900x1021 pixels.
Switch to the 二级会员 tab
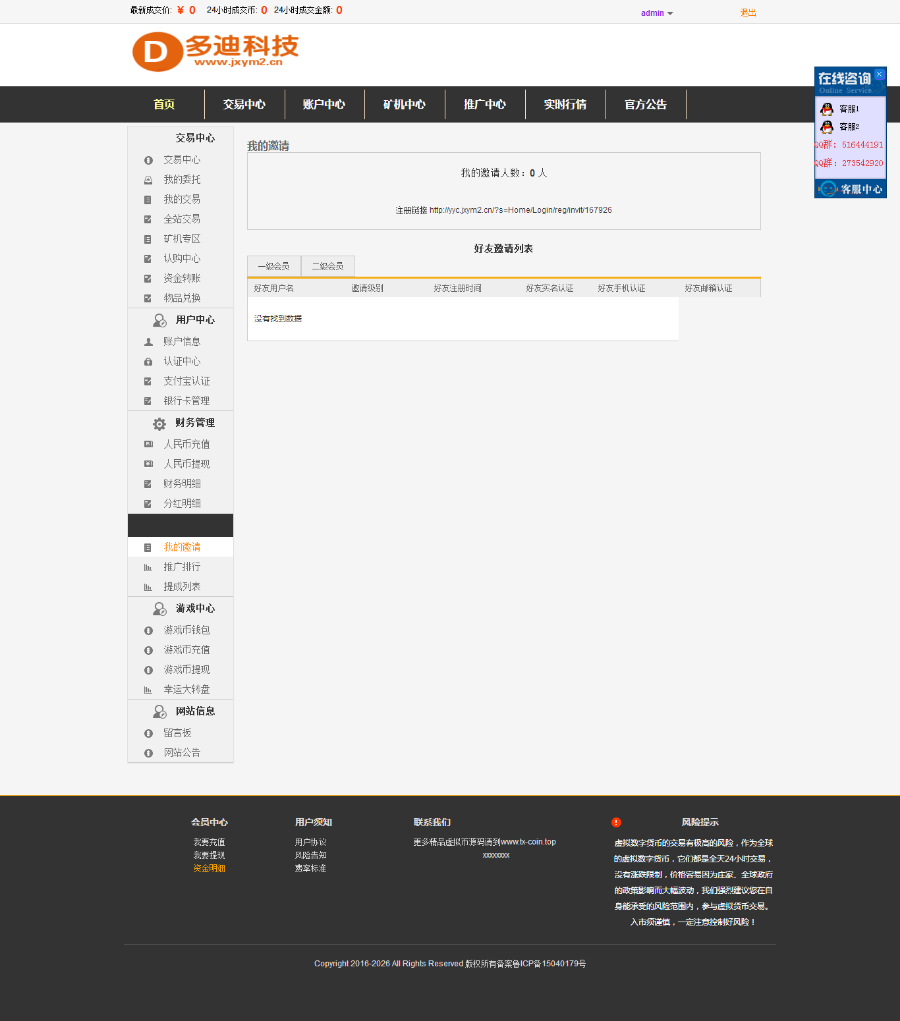tap(328, 266)
